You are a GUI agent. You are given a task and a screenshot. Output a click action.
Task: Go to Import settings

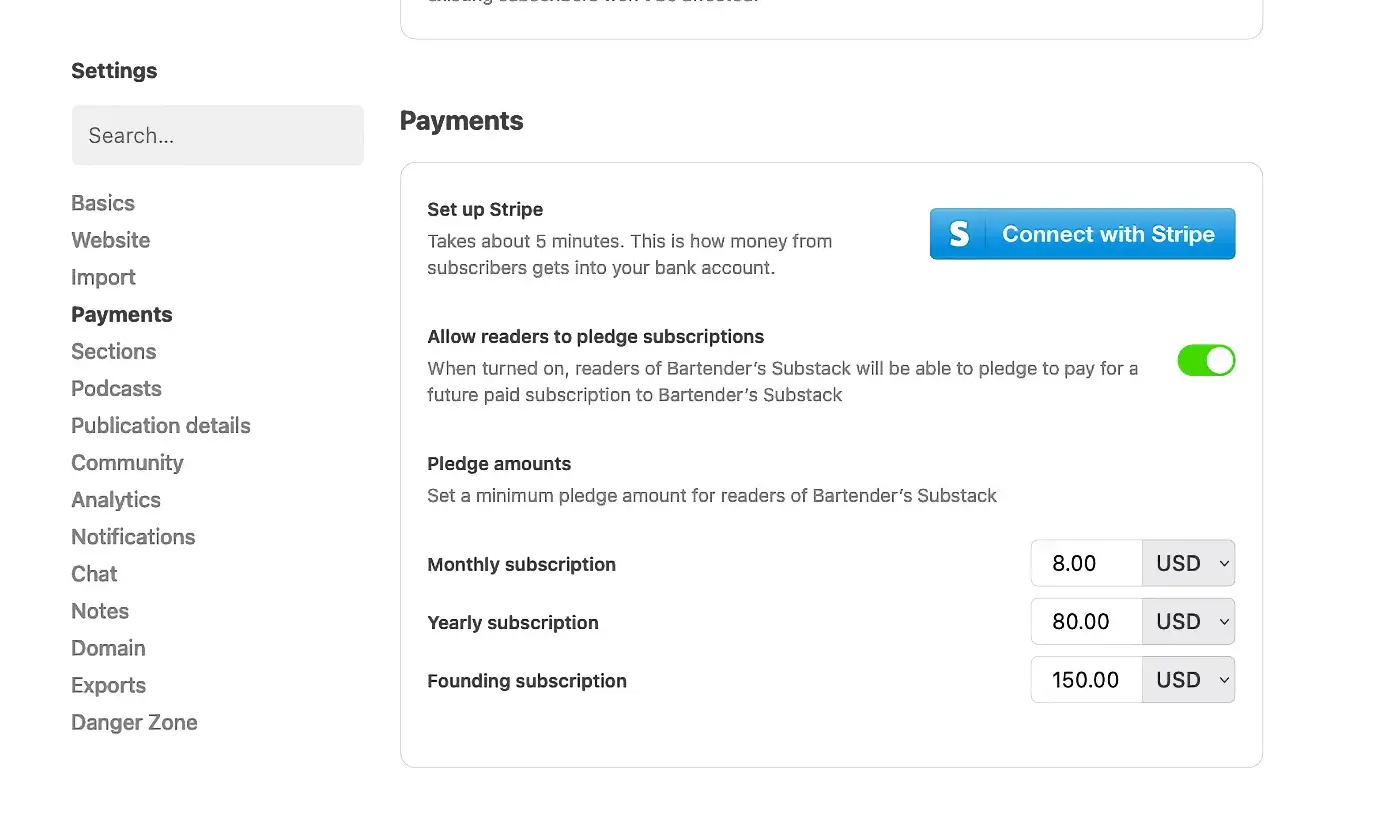point(103,277)
